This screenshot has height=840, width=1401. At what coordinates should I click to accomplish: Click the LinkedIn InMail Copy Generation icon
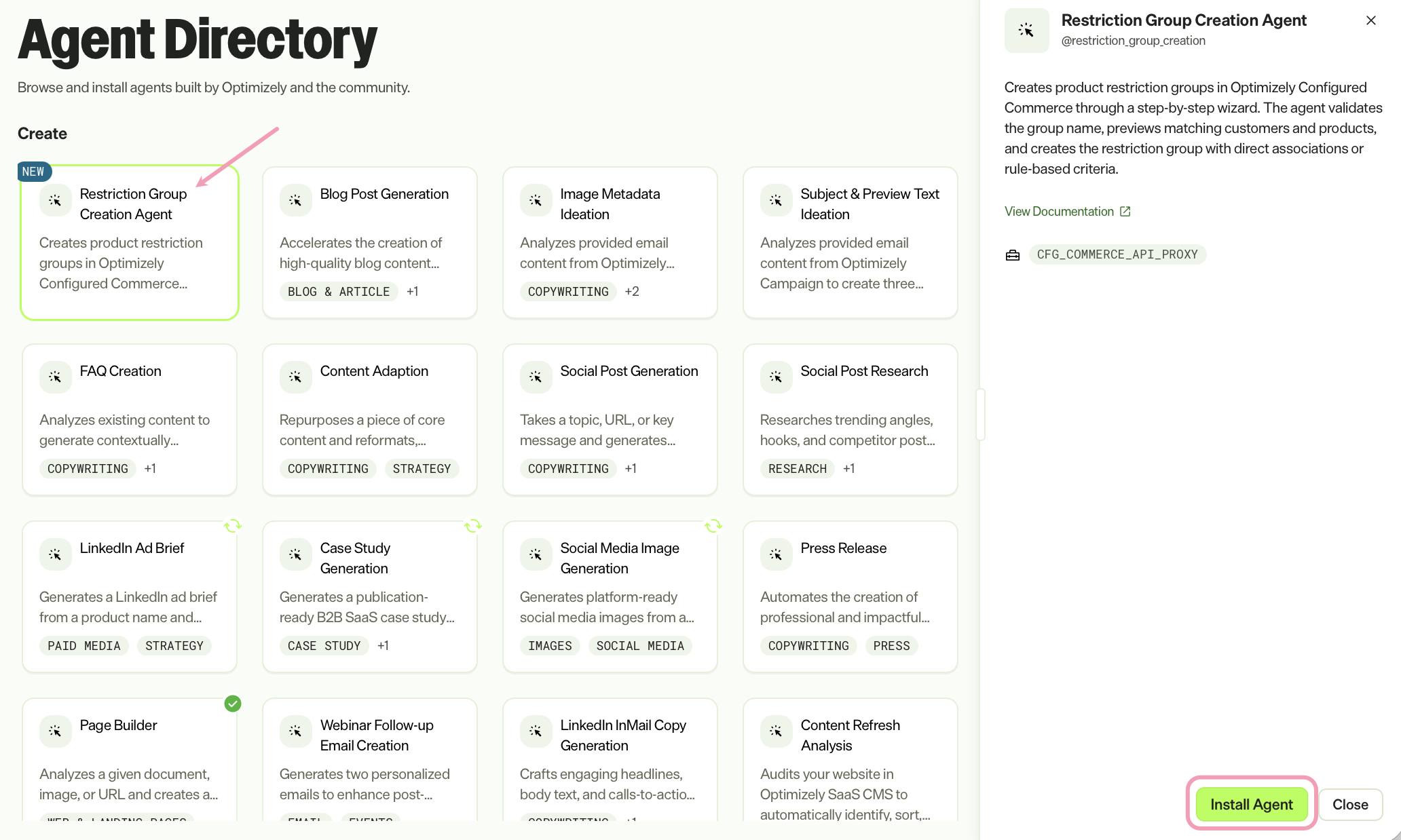[536, 731]
